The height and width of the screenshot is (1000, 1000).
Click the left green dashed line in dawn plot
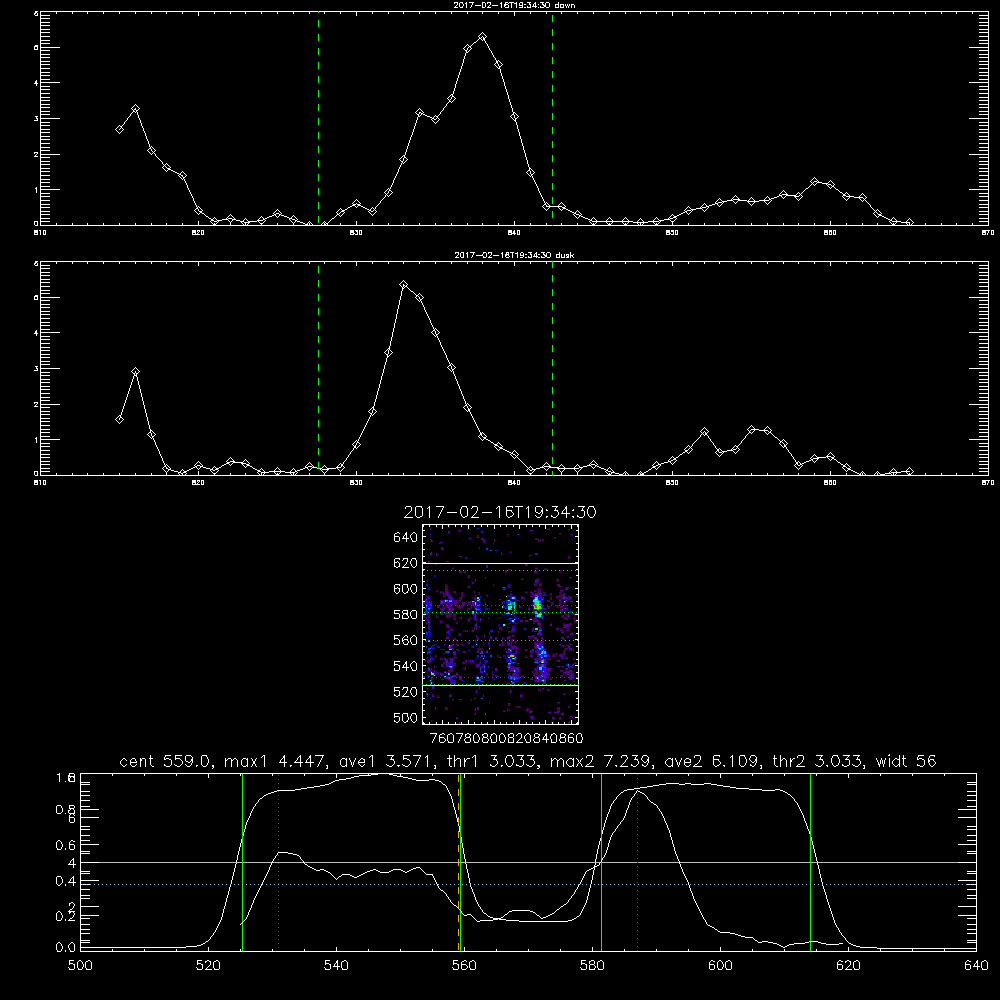coord(318,118)
